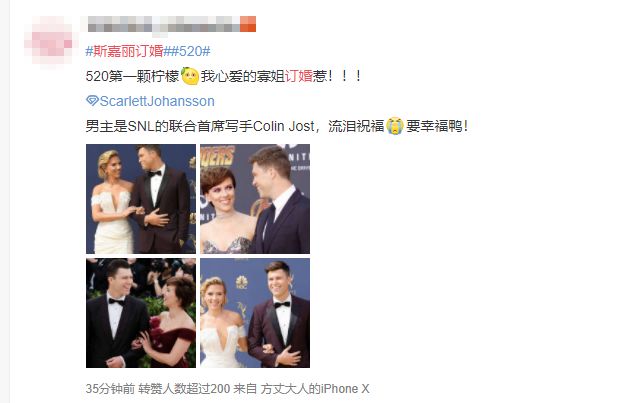Open the bottom-left photo with red dress
The height and width of the screenshot is (403, 634).
tap(141, 313)
